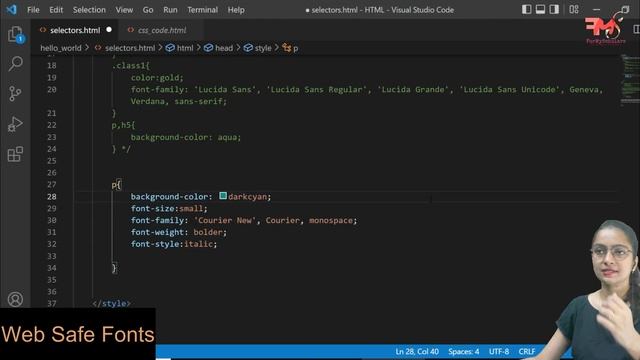Open the Extensions view
640x360 pixels.
pyautogui.click(x=15, y=154)
